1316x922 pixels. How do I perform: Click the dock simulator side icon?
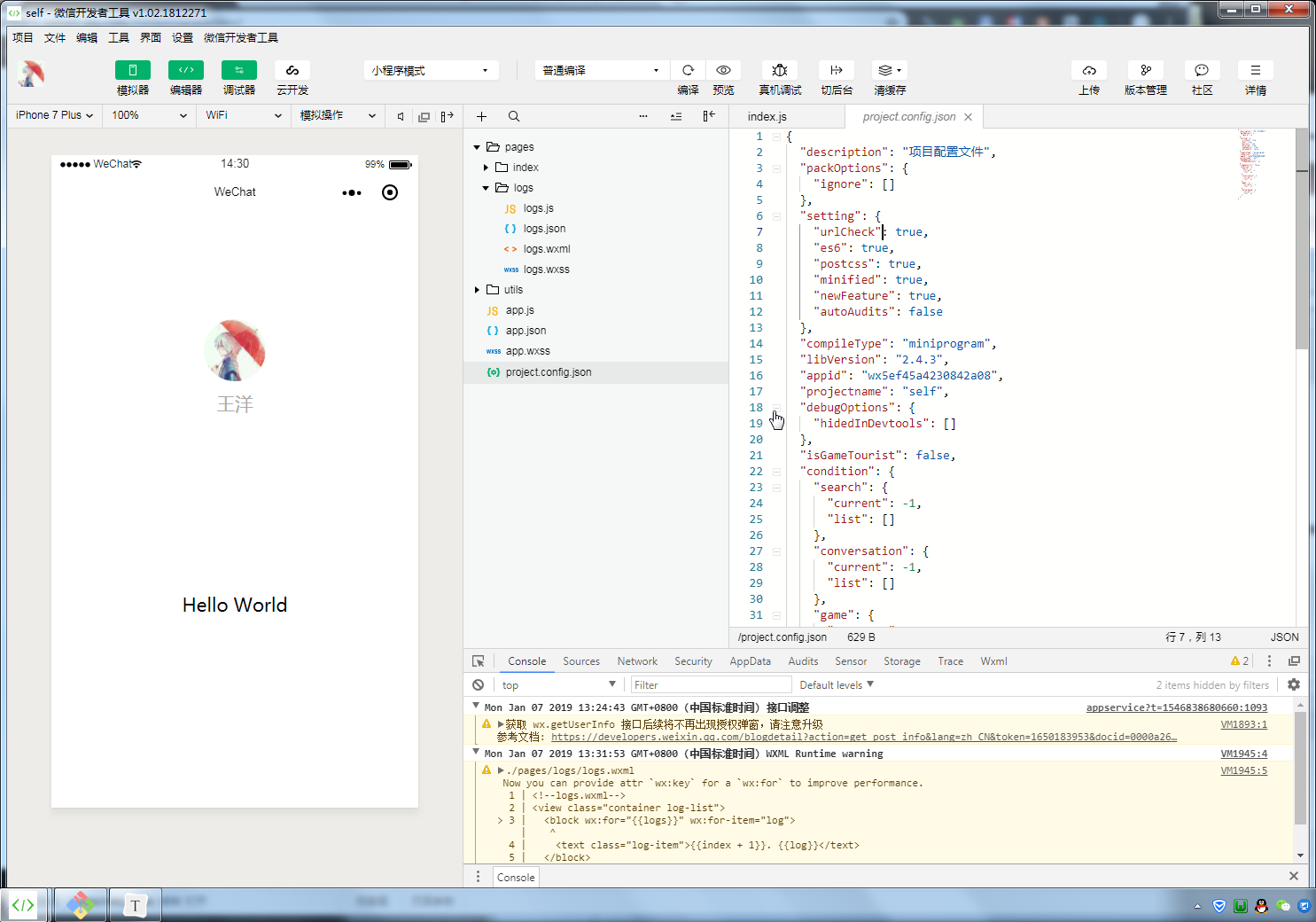(x=448, y=116)
